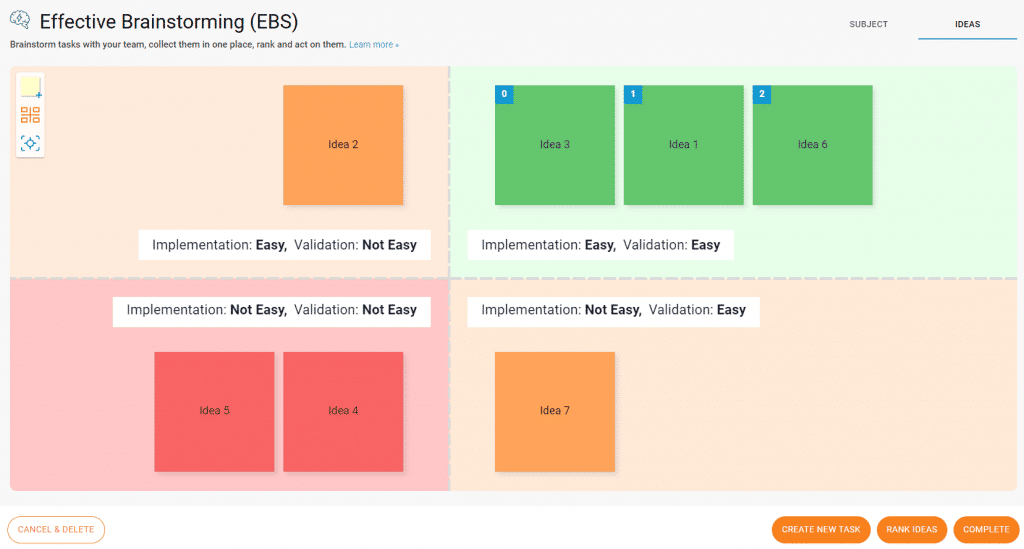Click the center focus view icon
Screen dimensions: 1024x549
(30, 144)
